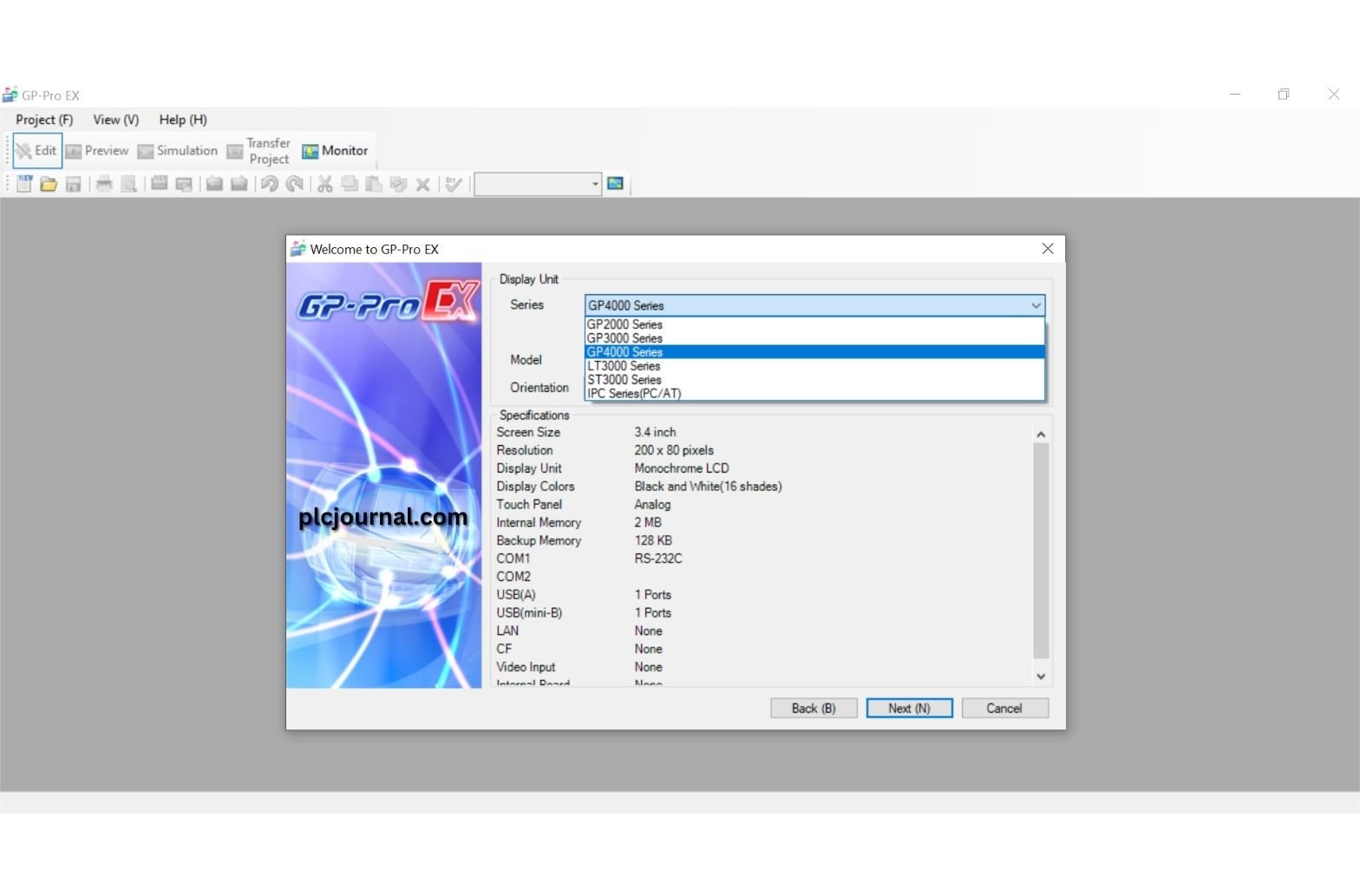The width and height of the screenshot is (1360, 896).
Task: Open the Project (F) menu
Action: (x=44, y=120)
